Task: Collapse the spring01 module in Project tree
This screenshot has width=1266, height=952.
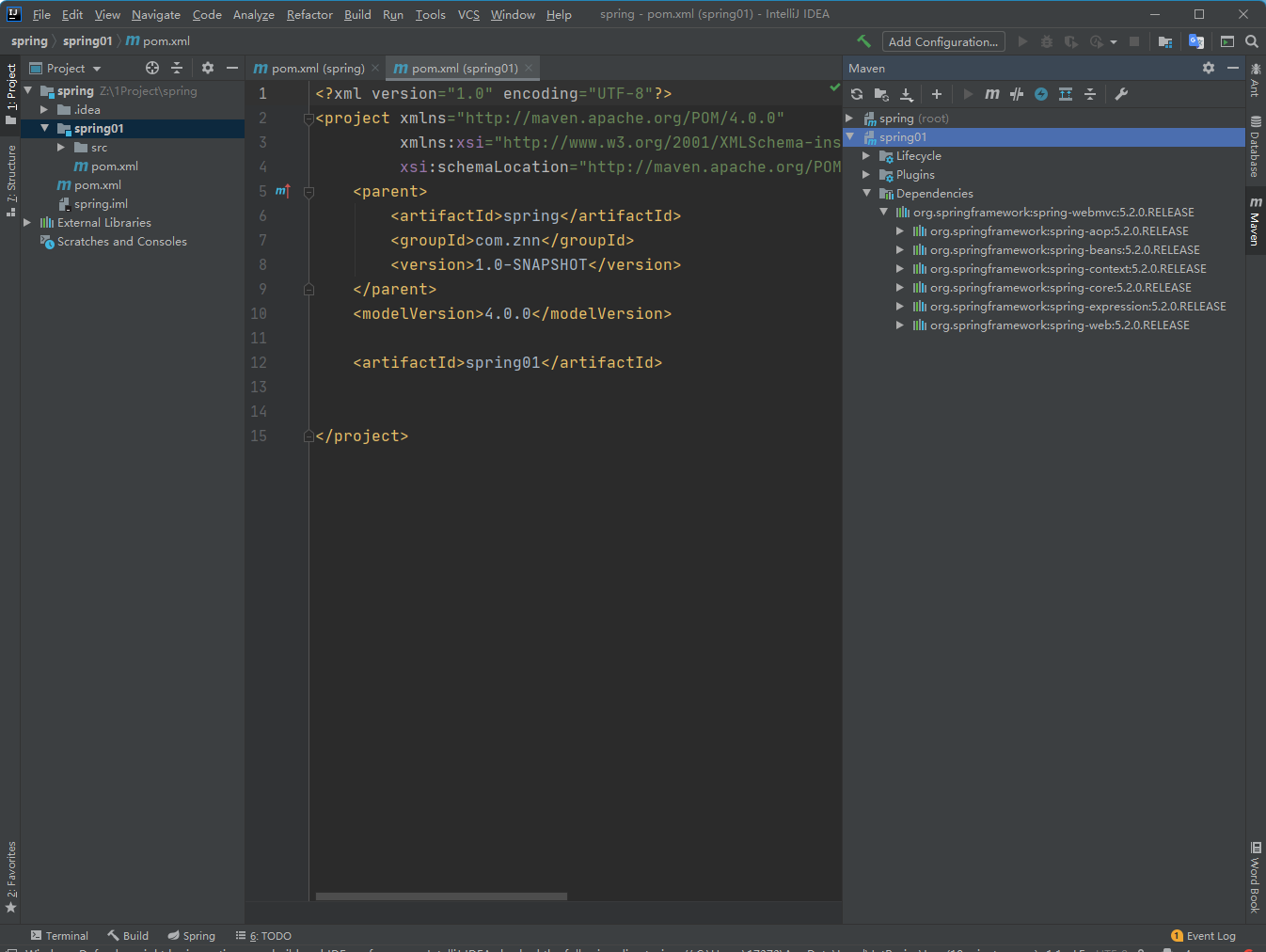Action: [44, 128]
